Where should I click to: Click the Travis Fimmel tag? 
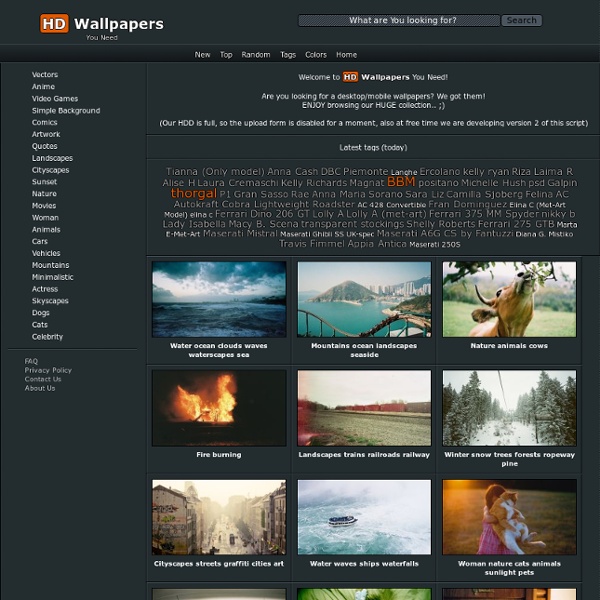point(312,244)
